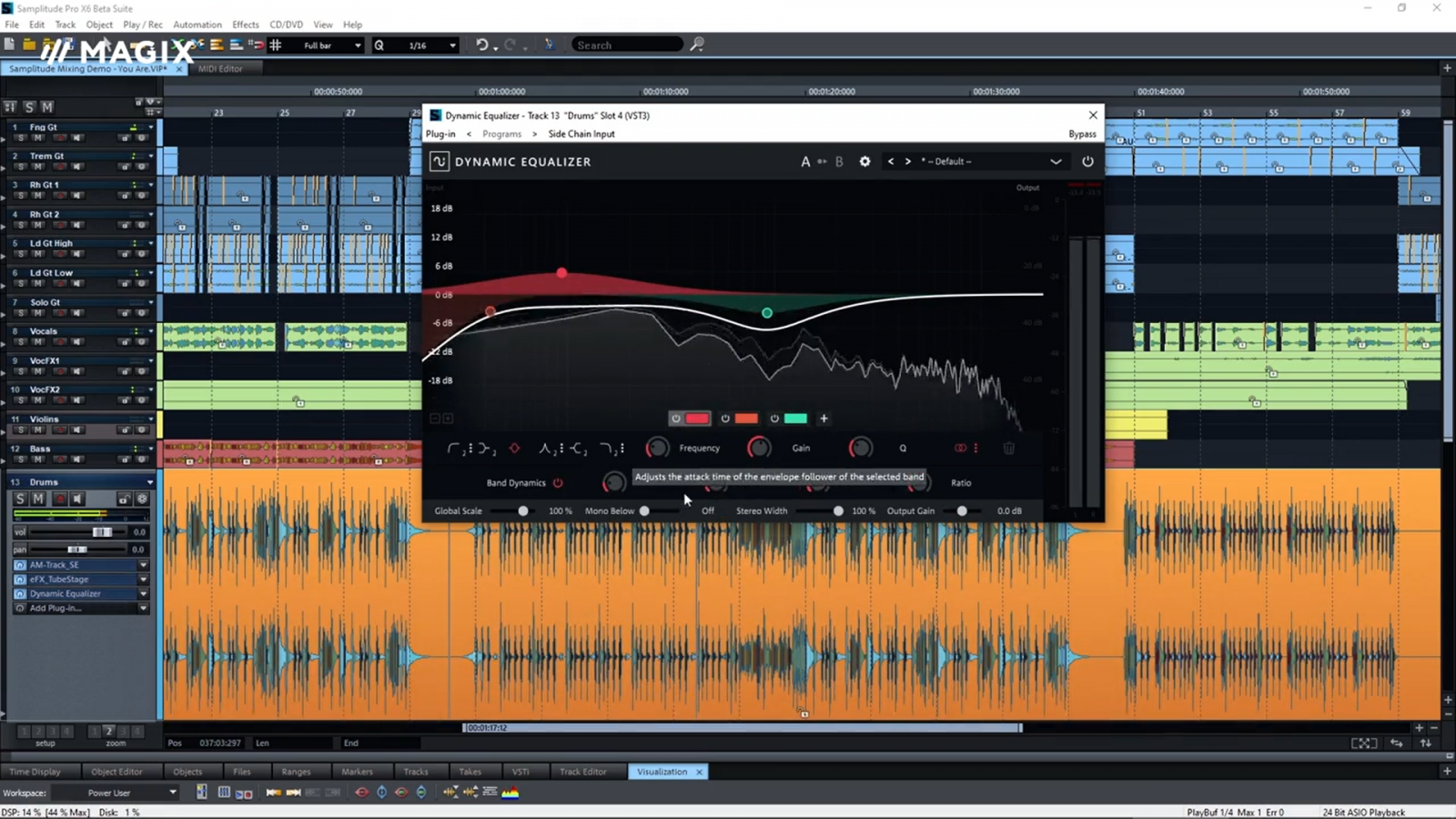1456x819 pixels.
Task: Click the search magnifier icon in toolbar
Action: pos(697,45)
